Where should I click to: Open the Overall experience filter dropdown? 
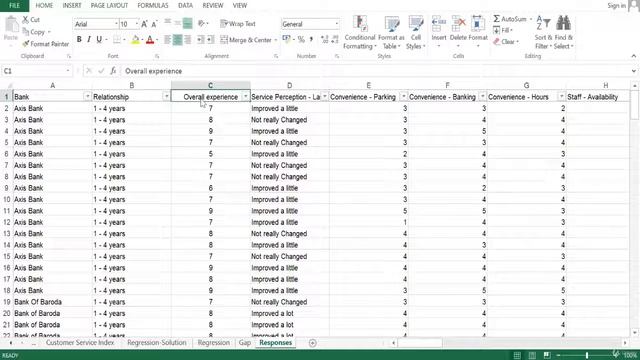(245, 96)
